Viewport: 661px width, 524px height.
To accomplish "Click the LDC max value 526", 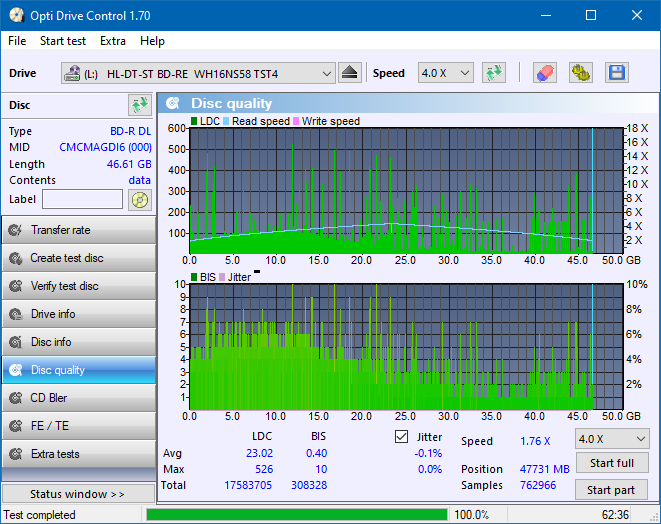I will tap(264, 469).
